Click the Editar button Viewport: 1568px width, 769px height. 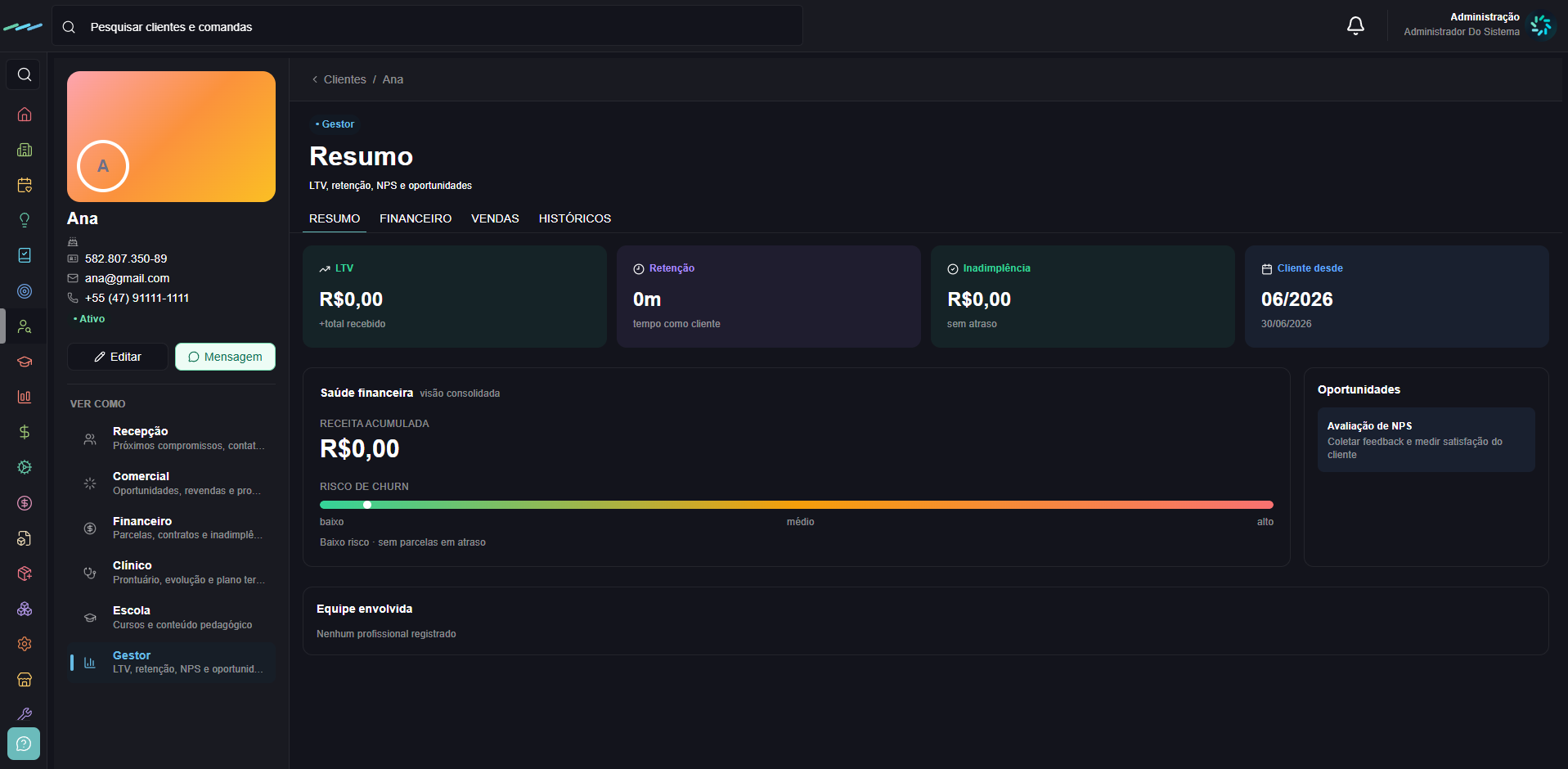(118, 357)
